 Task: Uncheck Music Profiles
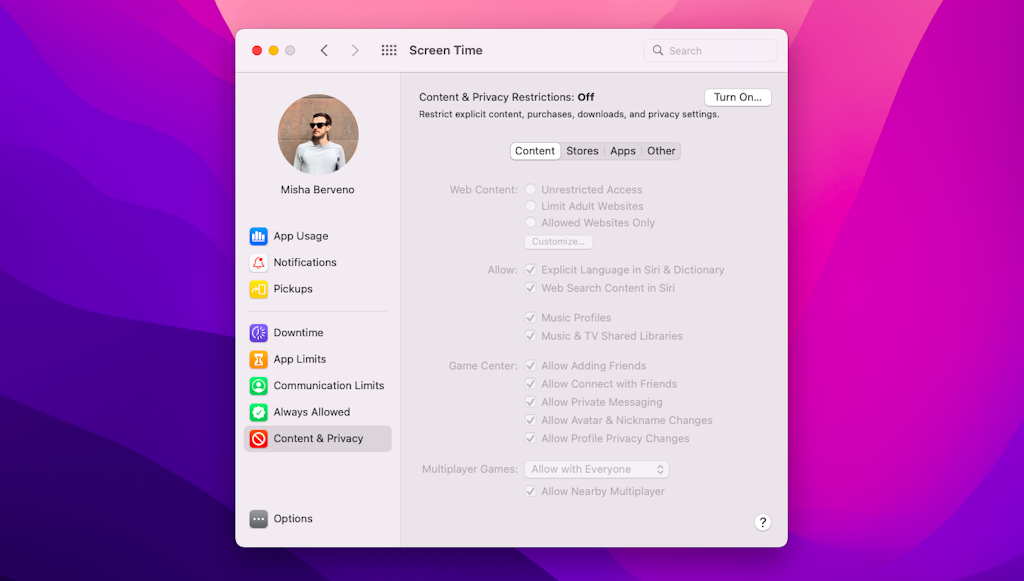coord(531,317)
